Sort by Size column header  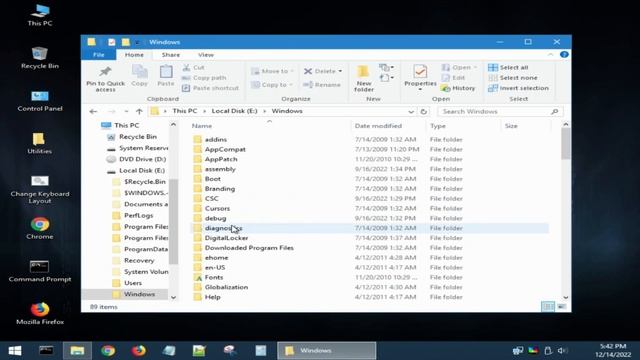pyautogui.click(x=526, y=126)
